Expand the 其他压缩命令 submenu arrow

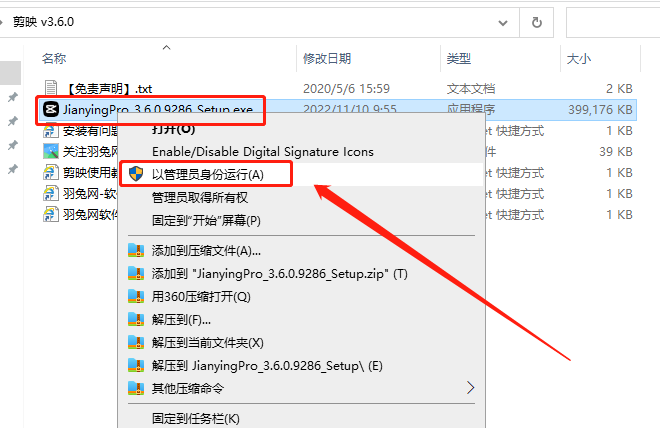click(x=471, y=388)
